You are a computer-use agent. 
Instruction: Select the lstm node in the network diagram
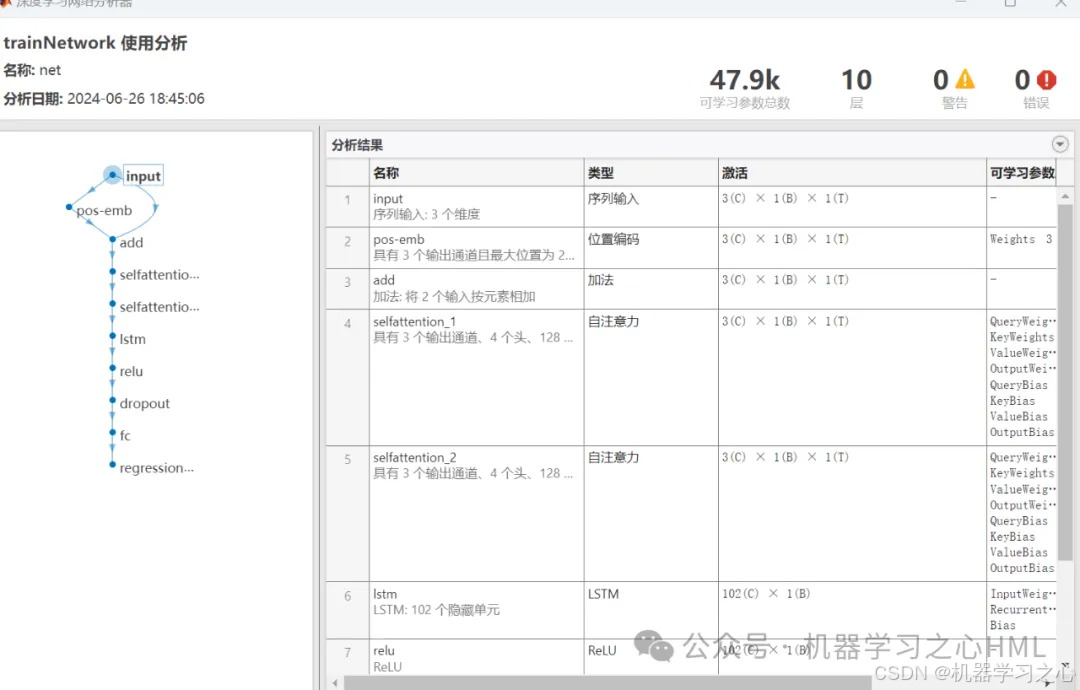[x=131, y=338]
